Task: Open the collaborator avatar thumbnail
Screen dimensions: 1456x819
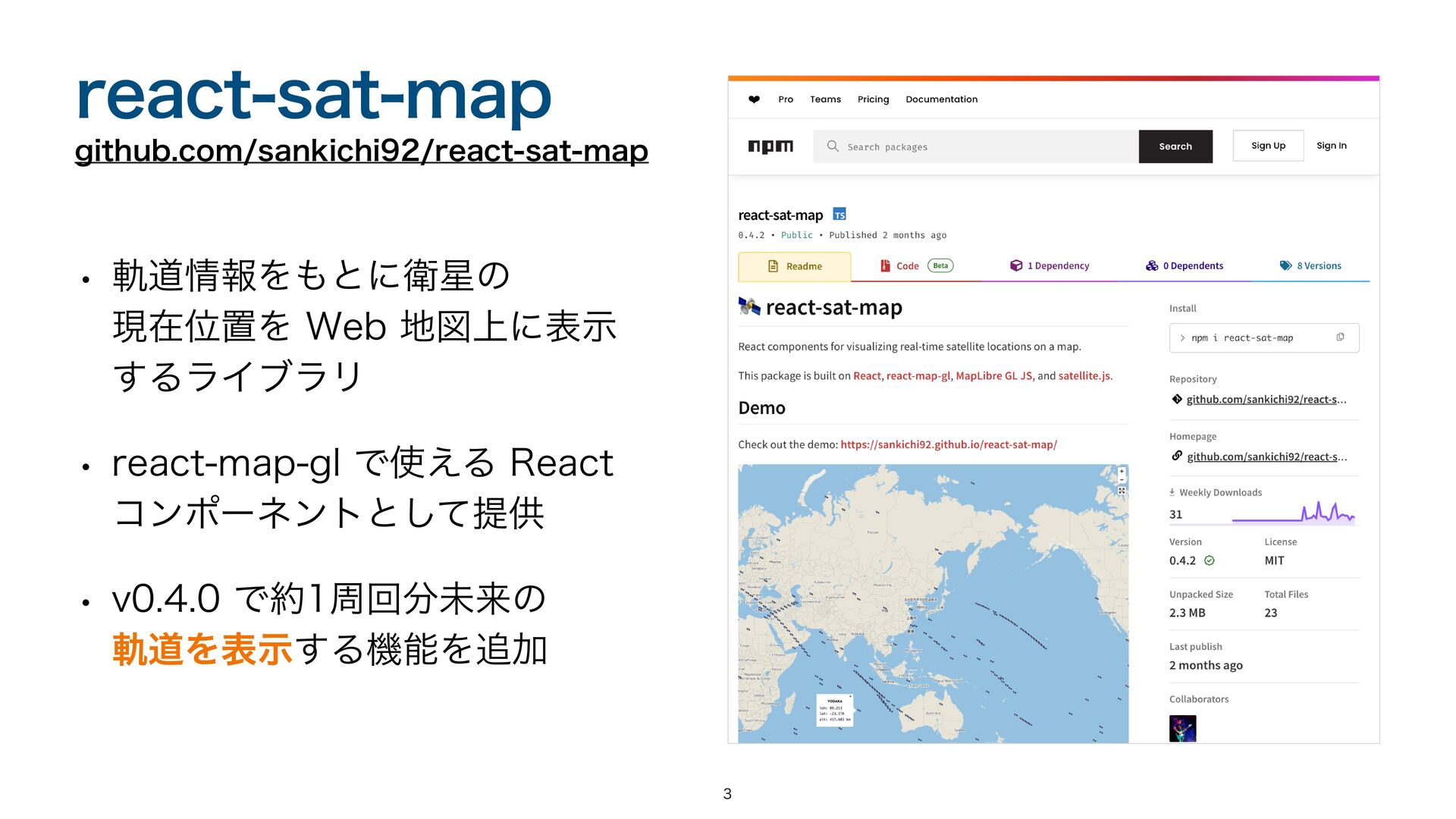Action: coord(1182,728)
